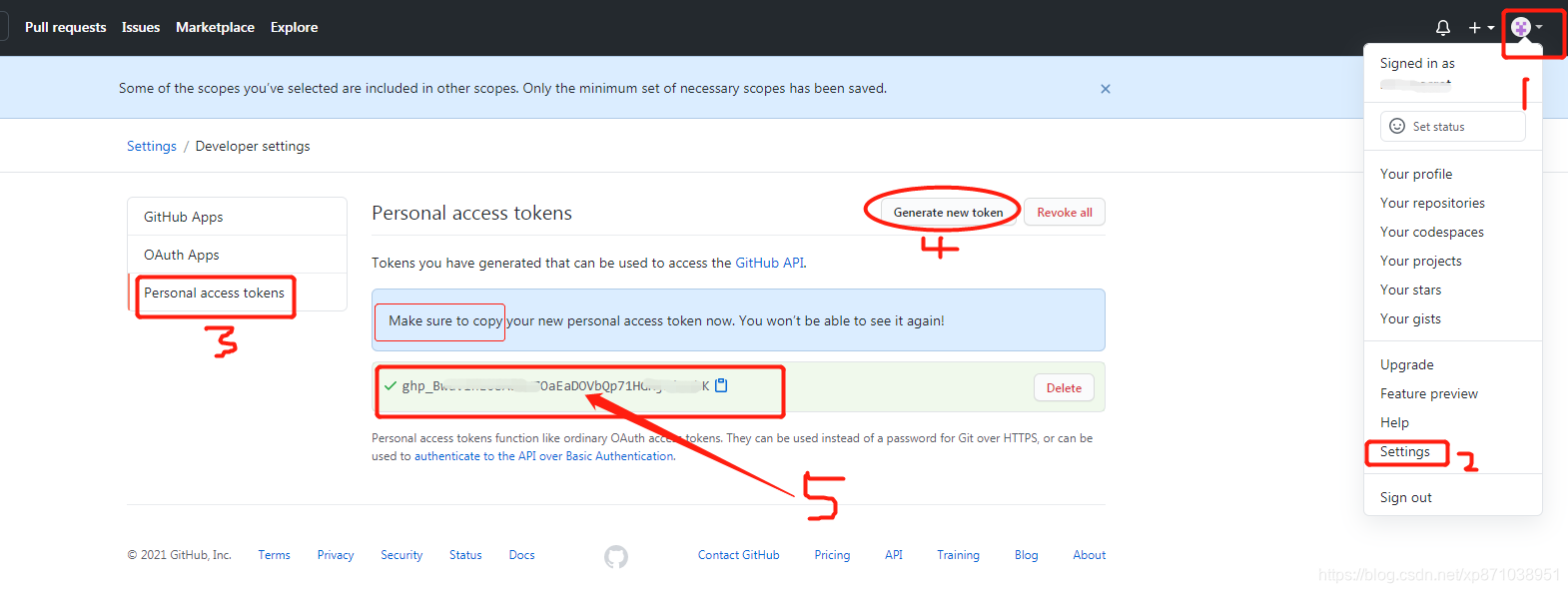Open the Pricing footer link
The width and height of the screenshot is (1568, 593).
pyautogui.click(x=832, y=555)
